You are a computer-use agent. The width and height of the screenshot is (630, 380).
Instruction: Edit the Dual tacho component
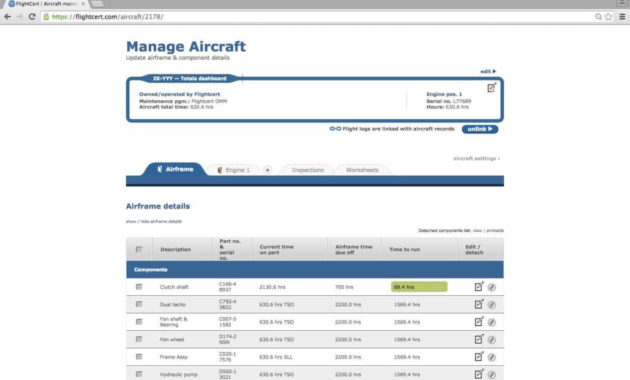479,304
